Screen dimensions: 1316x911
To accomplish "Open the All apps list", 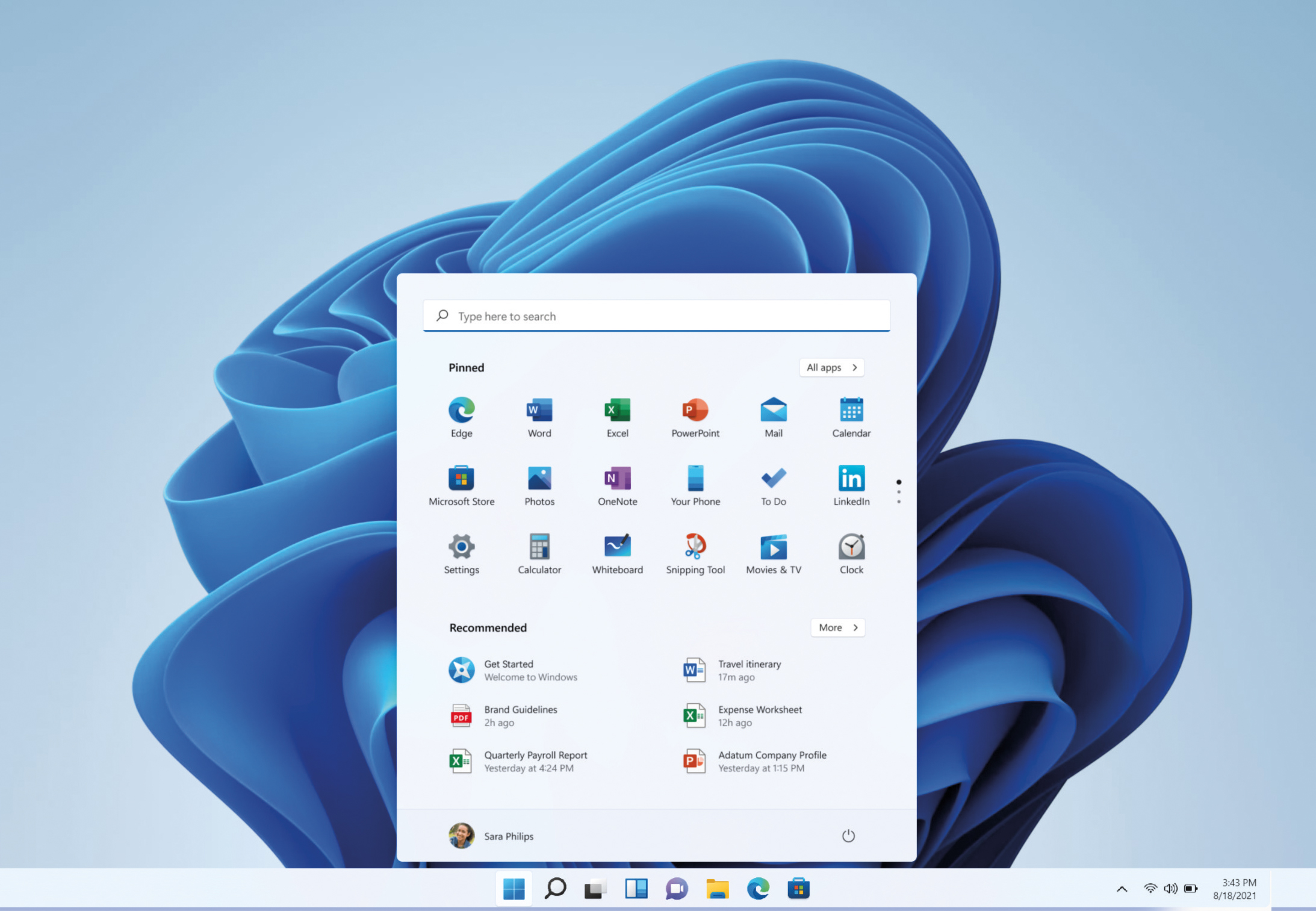I will tap(831, 367).
